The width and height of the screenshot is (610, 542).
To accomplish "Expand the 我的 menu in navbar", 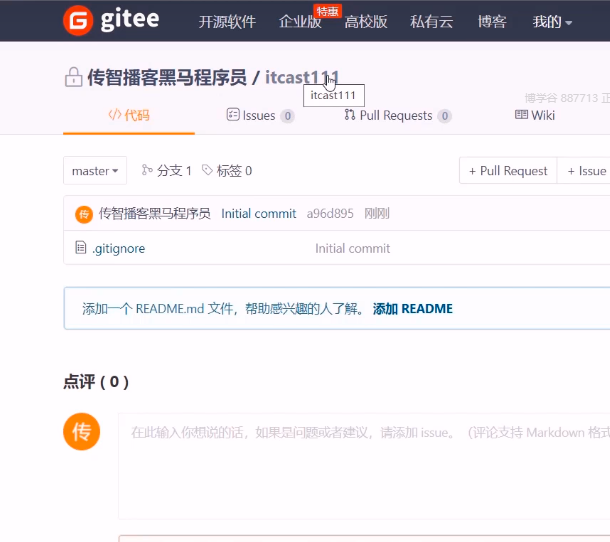I will point(552,22).
